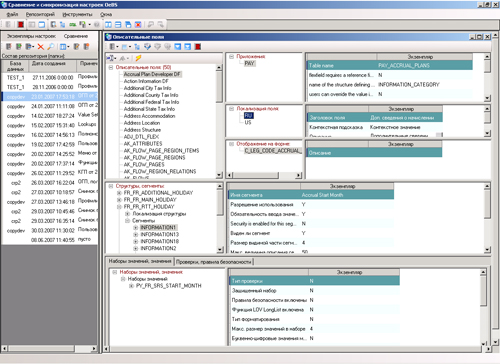Click the document search icon in main toolbar
The image size is (500, 364).
53,25
